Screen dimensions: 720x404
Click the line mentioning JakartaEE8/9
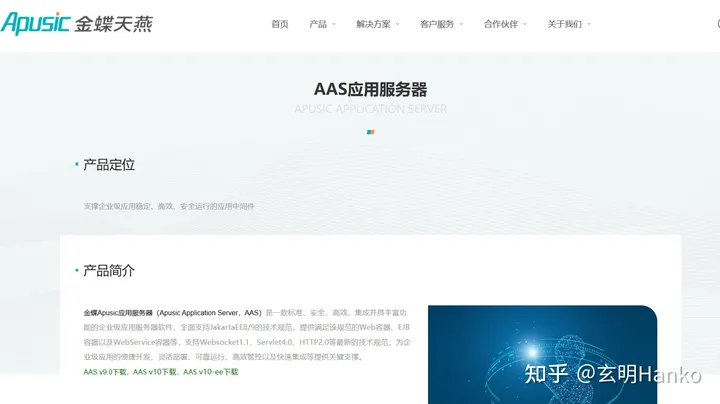click(x=247, y=327)
